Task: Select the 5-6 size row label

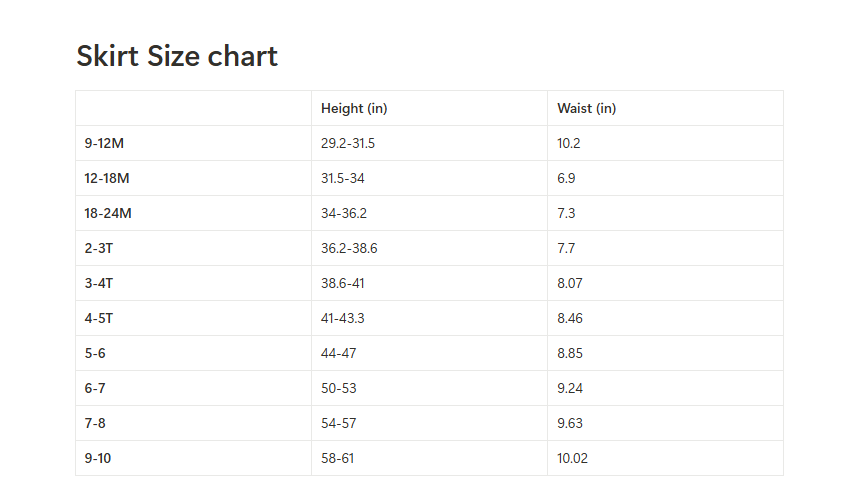Action: [x=95, y=353]
